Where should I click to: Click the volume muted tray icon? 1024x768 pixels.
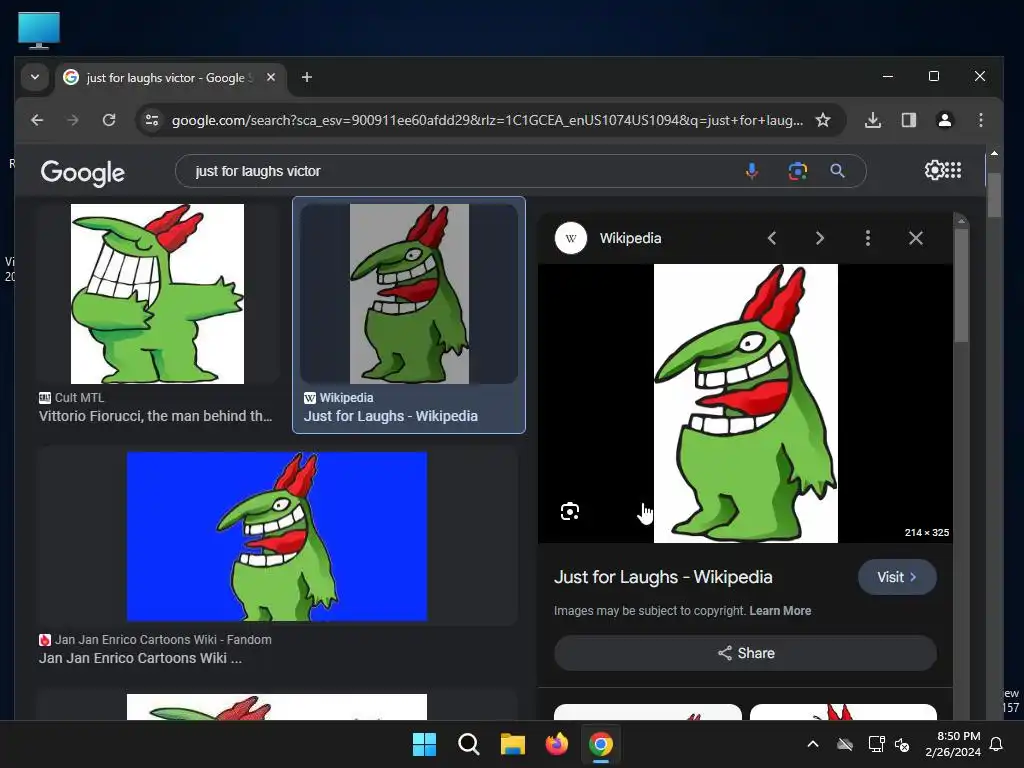[902, 744]
